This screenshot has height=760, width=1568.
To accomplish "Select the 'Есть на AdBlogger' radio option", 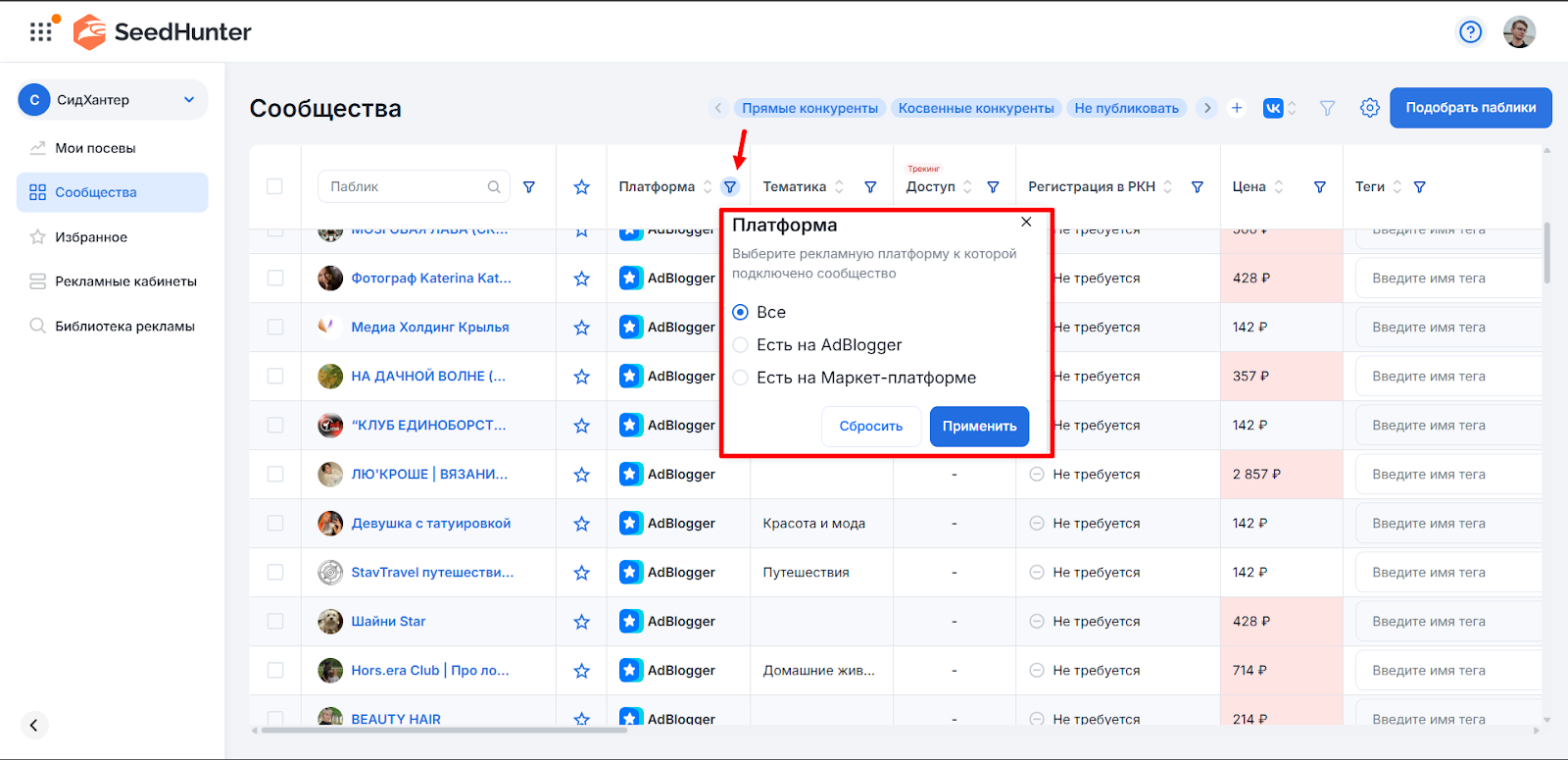I will (x=741, y=345).
